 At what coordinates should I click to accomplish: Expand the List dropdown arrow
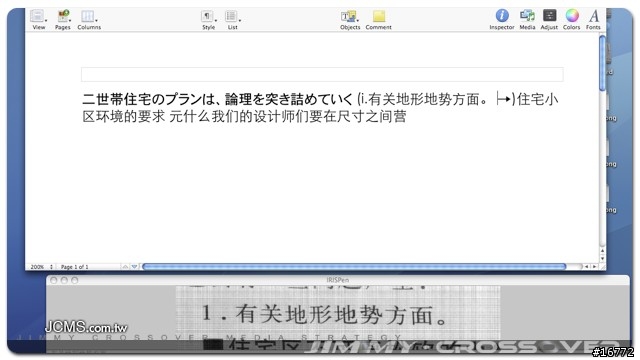(240, 20)
